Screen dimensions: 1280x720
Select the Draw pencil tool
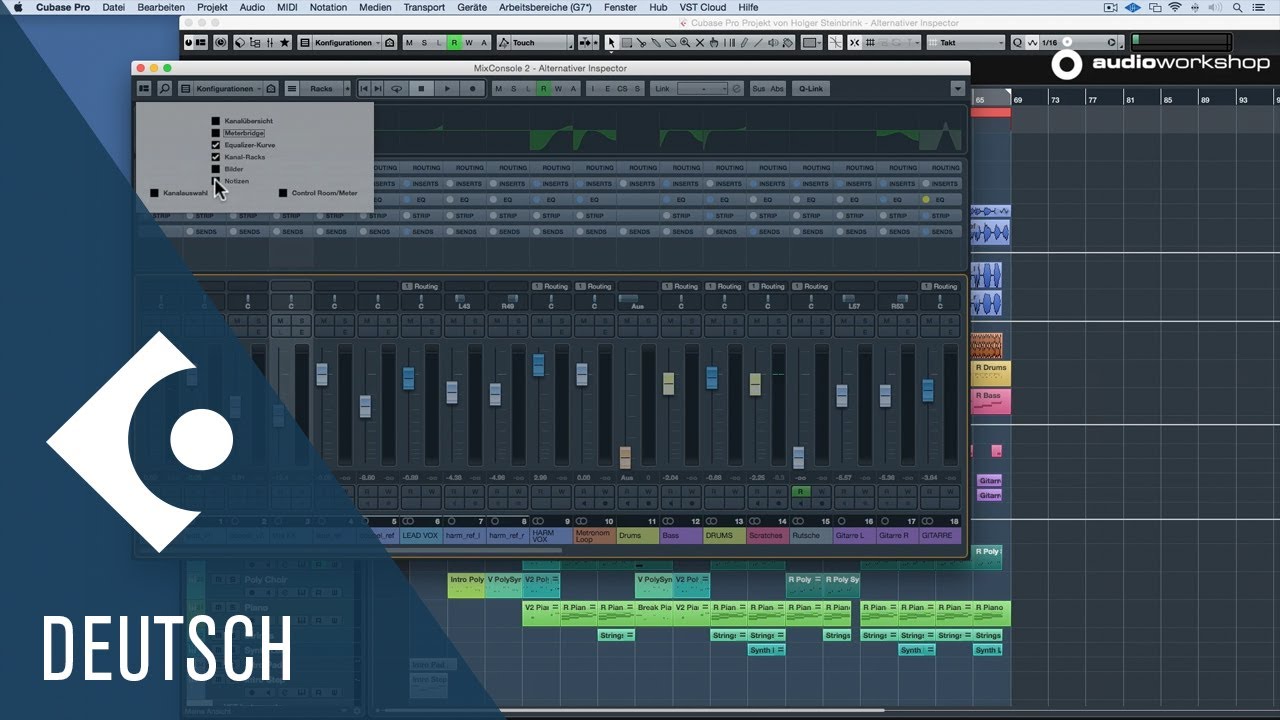(x=745, y=43)
